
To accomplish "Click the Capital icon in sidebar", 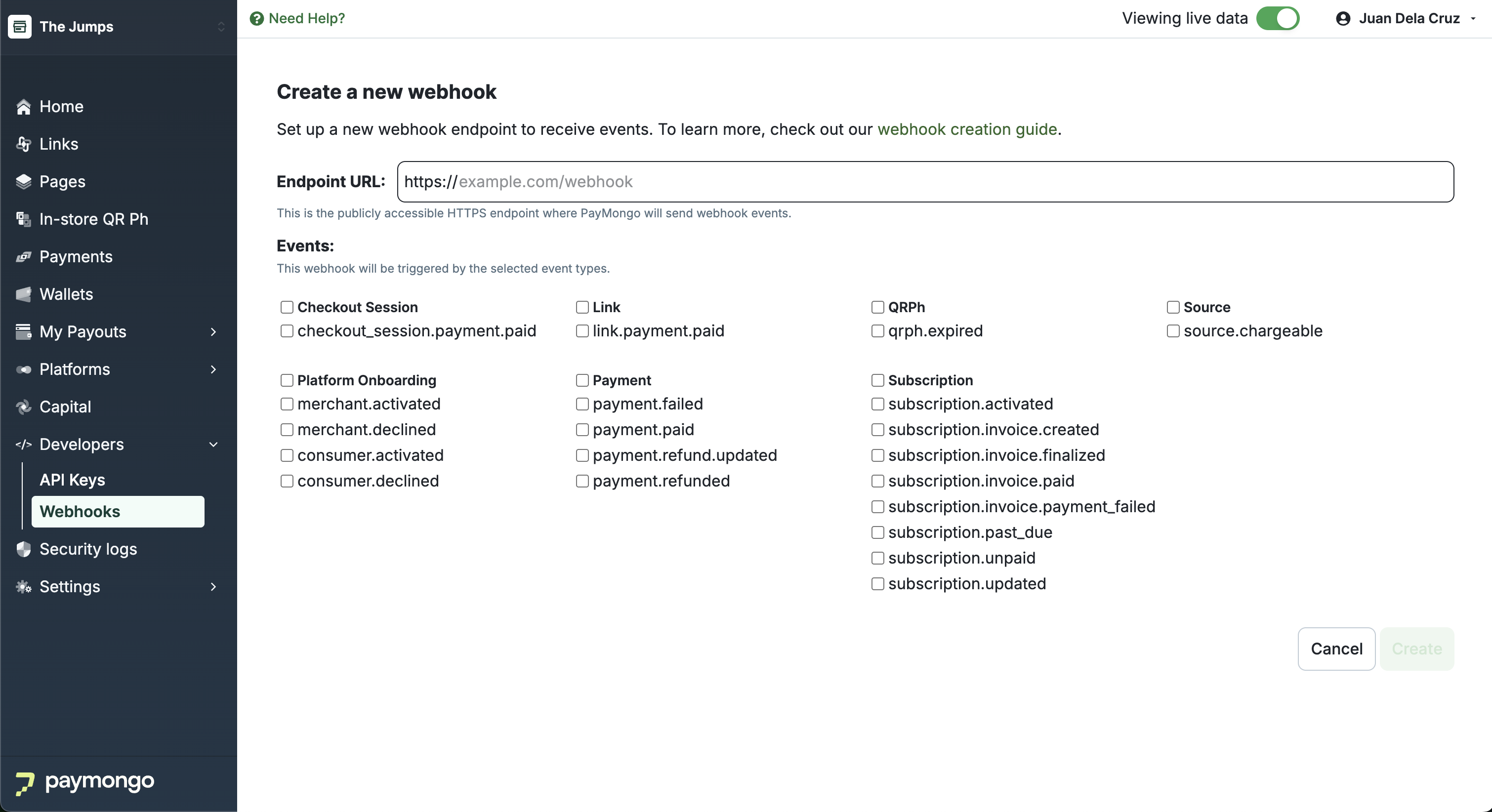I will 23,407.
